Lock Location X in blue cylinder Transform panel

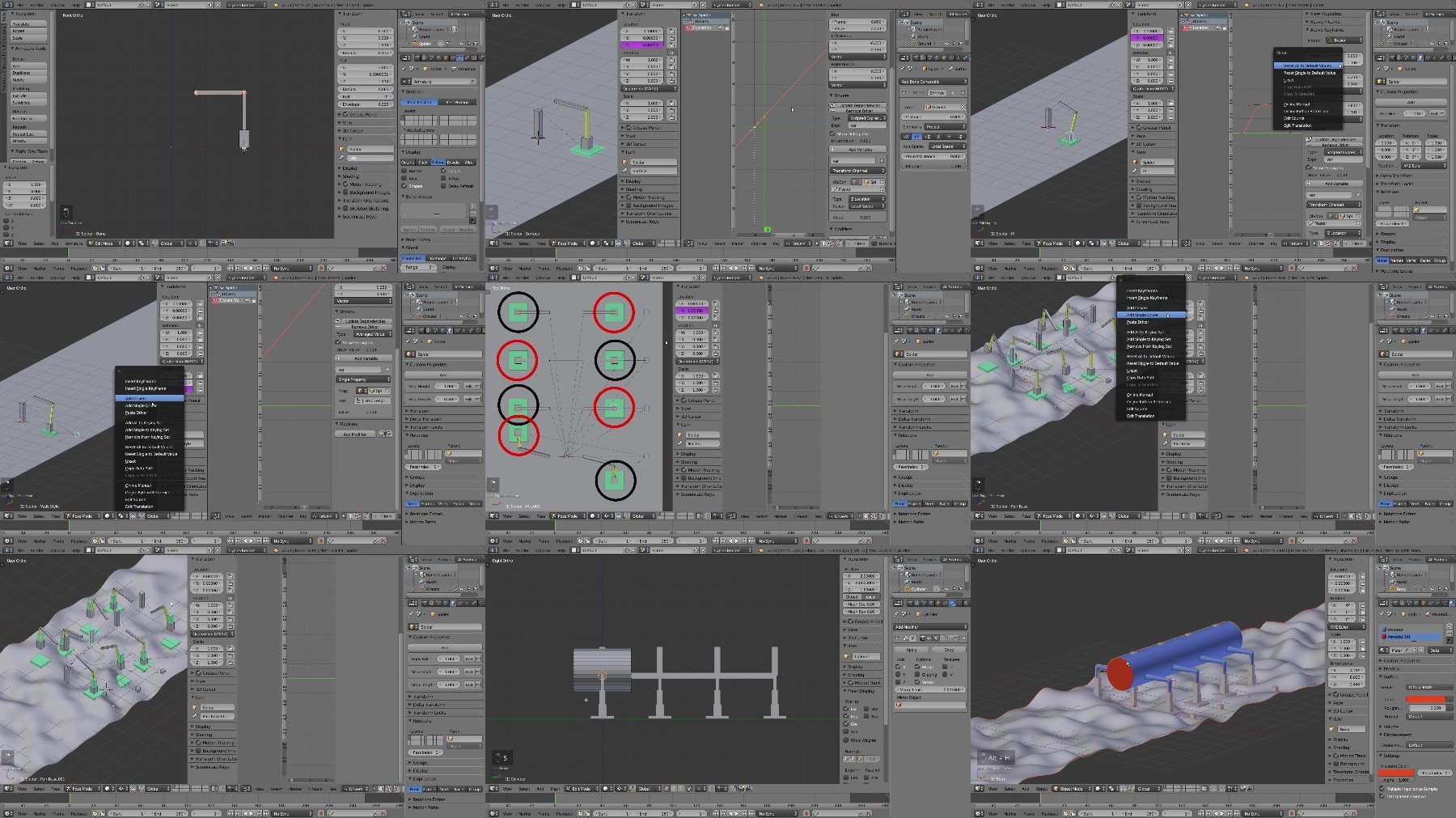pyautogui.click(x=1362, y=576)
